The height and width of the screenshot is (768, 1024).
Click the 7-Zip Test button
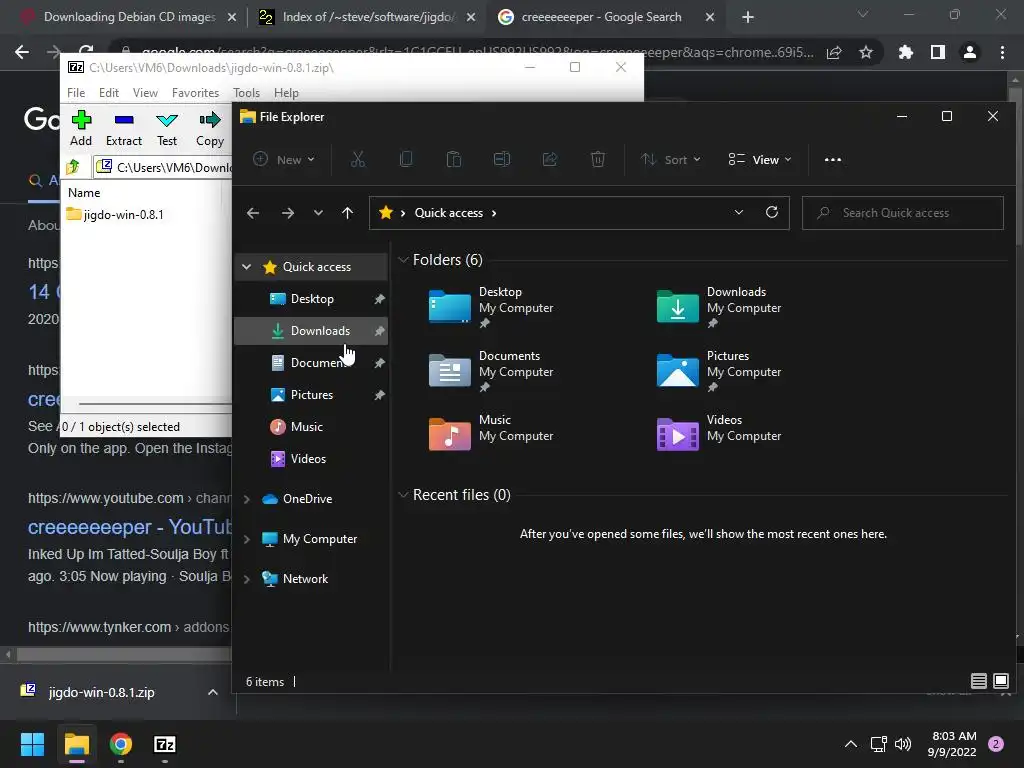[167, 128]
